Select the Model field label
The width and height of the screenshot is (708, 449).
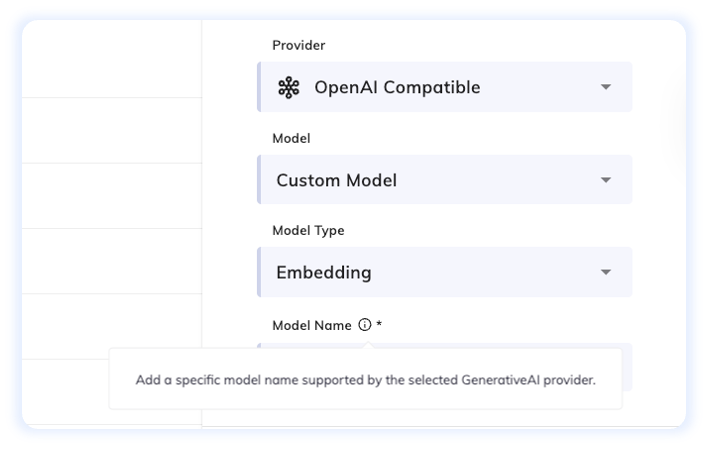pyautogui.click(x=291, y=138)
